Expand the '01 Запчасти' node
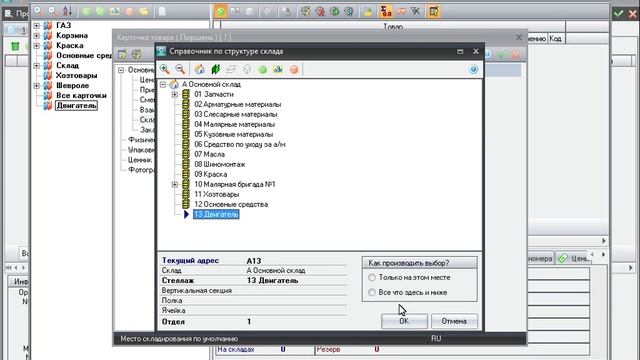 pos(175,94)
